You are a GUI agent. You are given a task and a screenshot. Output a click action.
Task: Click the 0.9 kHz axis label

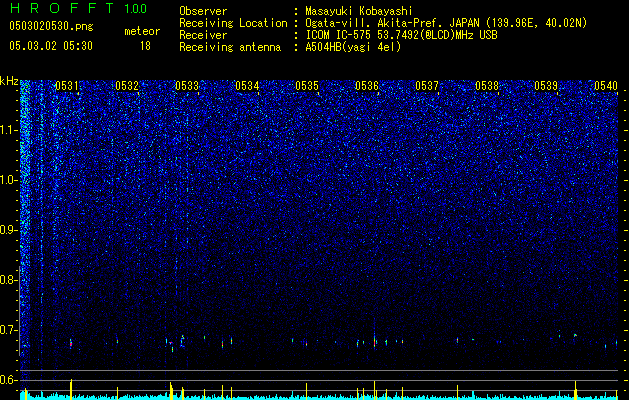point(9,230)
